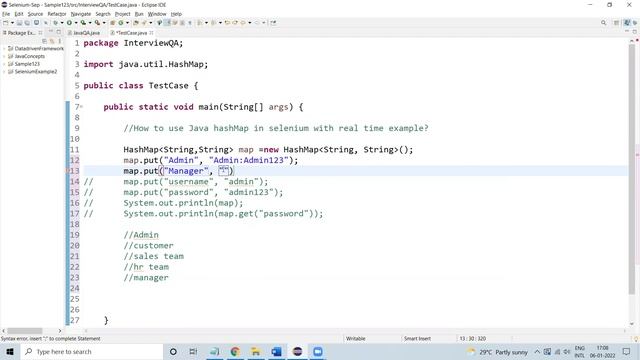Toggle Pin Editor button
Screen dimensions: 640x360
(273, 23)
